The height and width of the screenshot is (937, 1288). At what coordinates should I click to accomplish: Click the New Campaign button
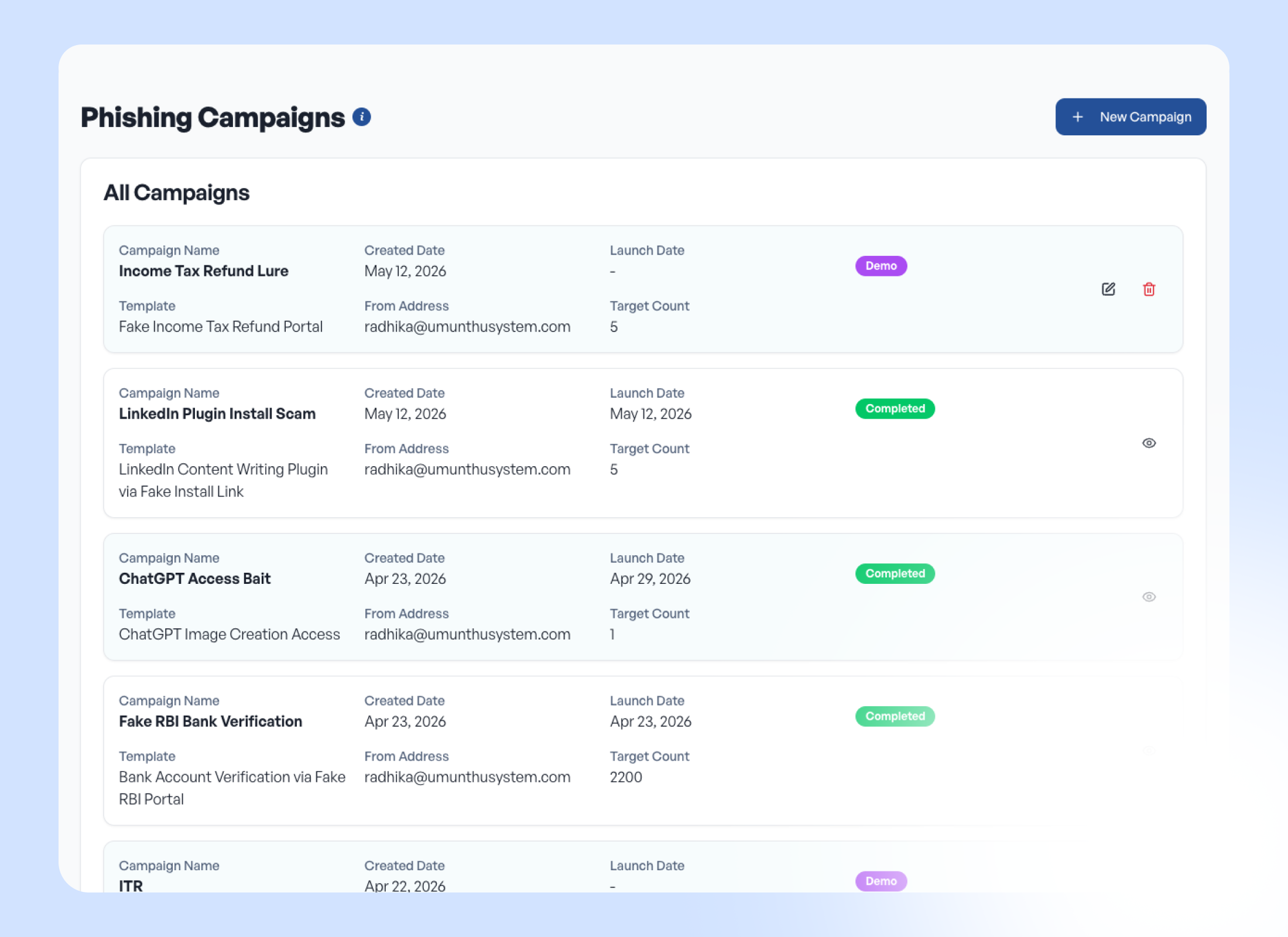coord(1131,117)
